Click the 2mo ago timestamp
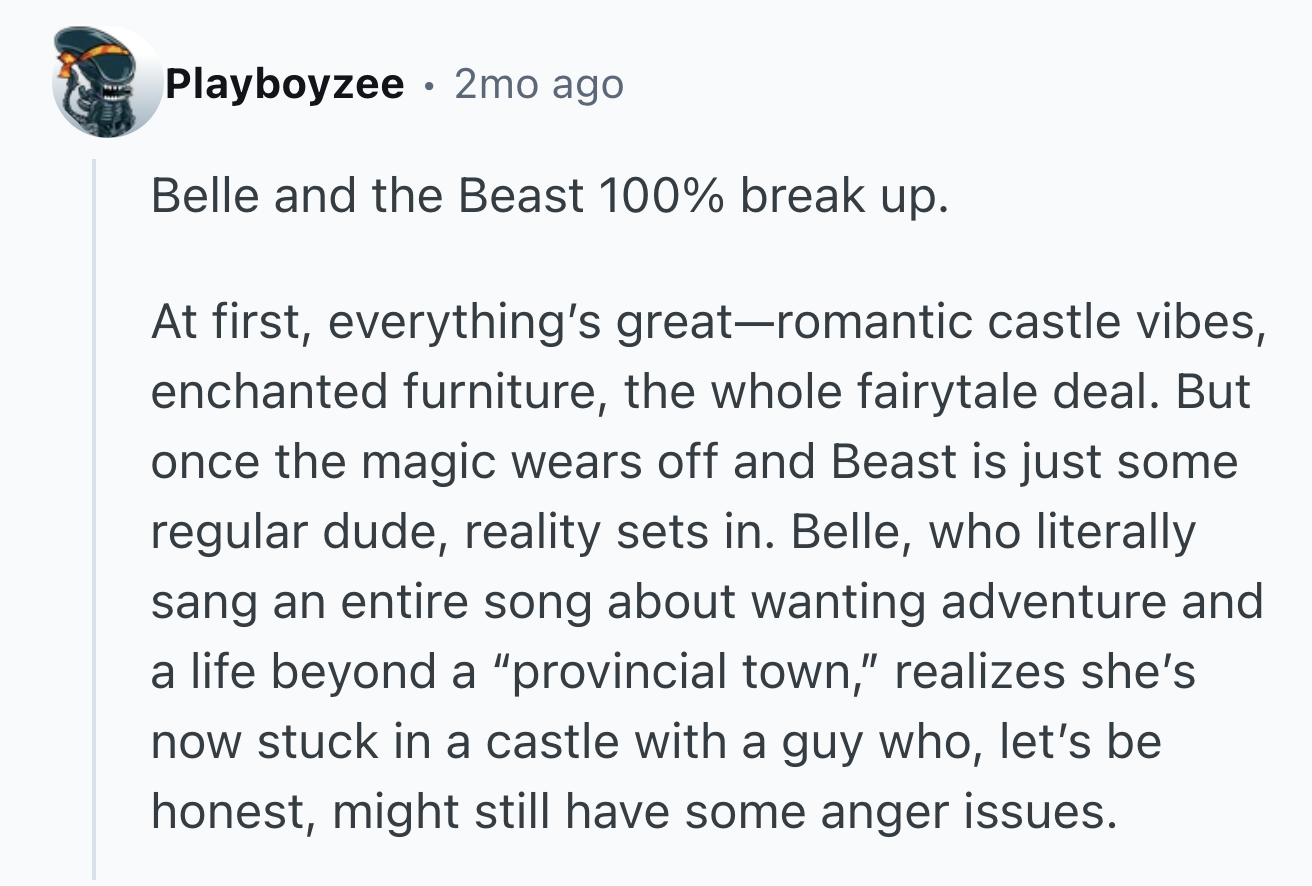1312x886 pixels. [539, 85]
